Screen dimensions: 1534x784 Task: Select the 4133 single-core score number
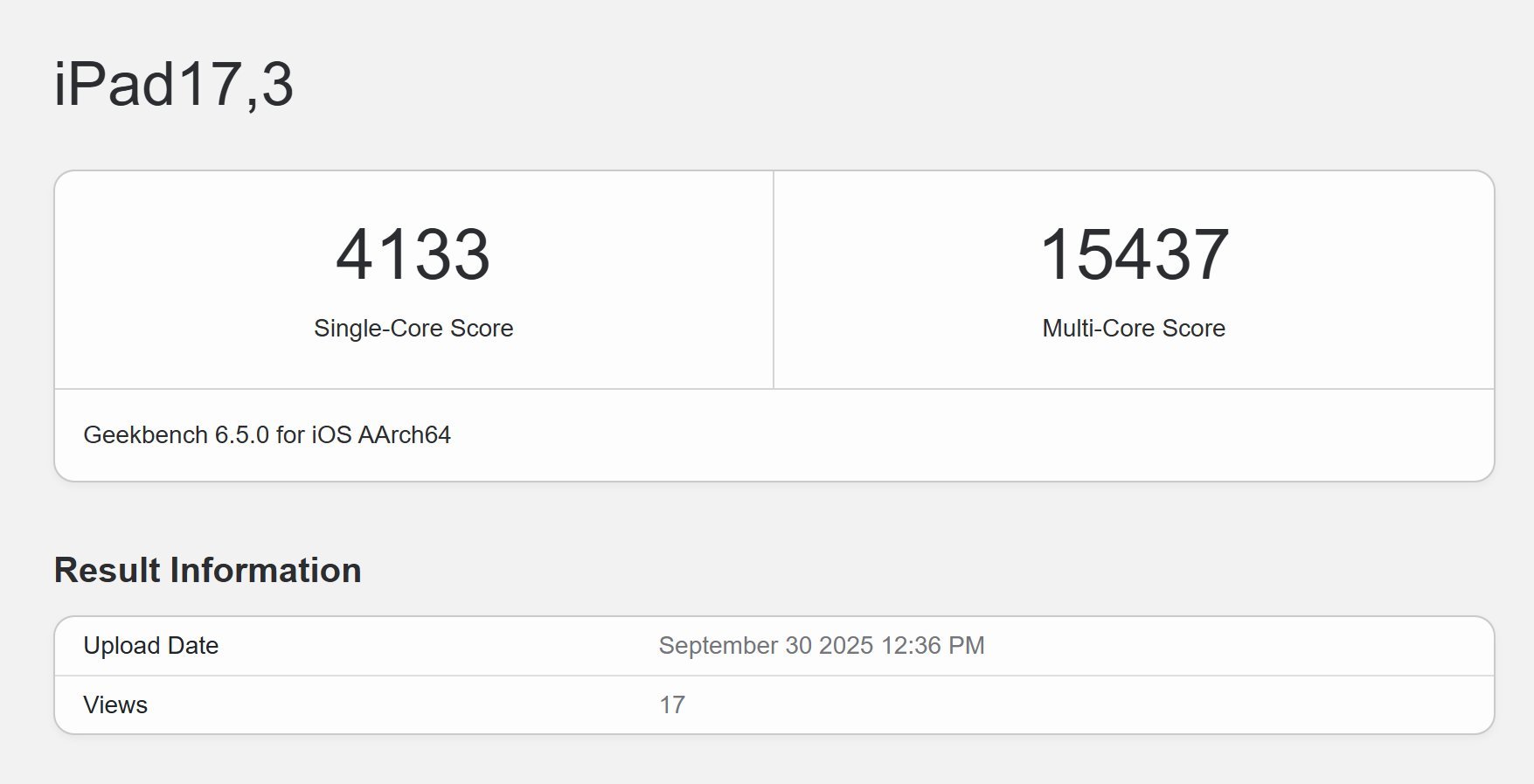[x=413, y=254]
